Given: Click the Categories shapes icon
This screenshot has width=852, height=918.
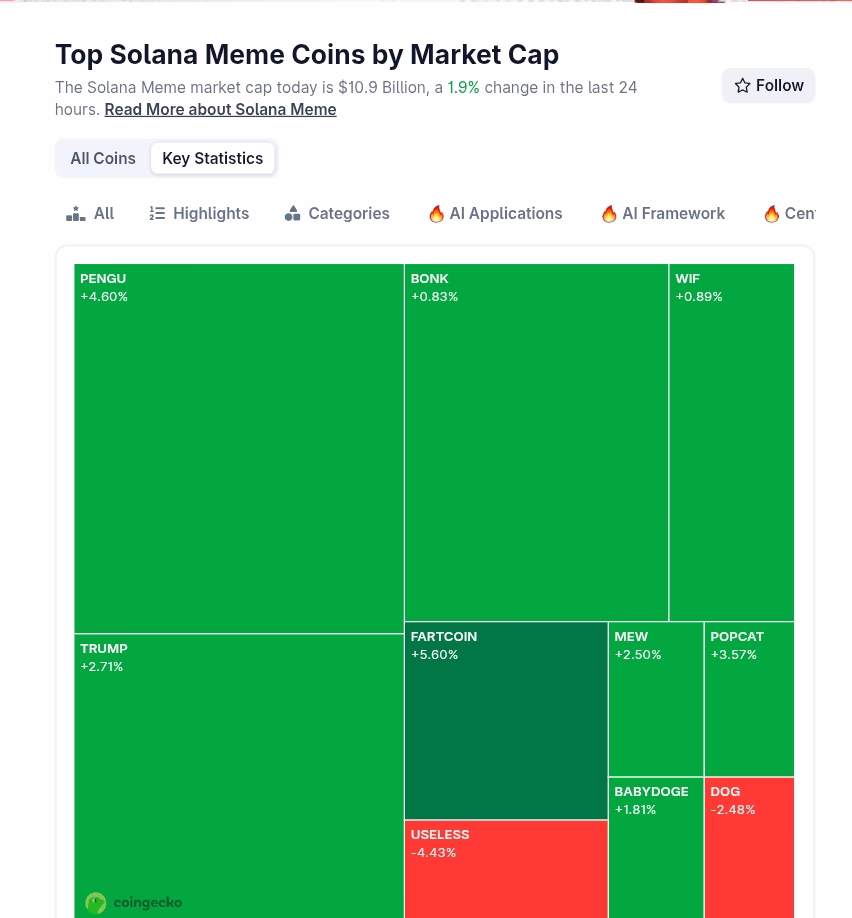Looking at the screenshot, I should point(292,213).
